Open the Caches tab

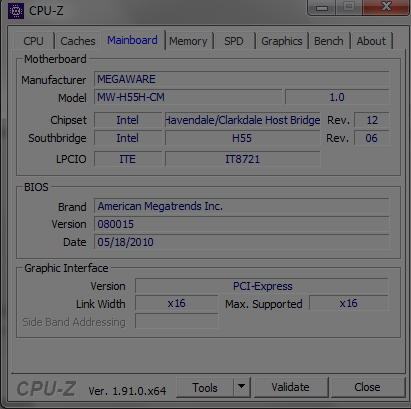(x=78, y=41)
